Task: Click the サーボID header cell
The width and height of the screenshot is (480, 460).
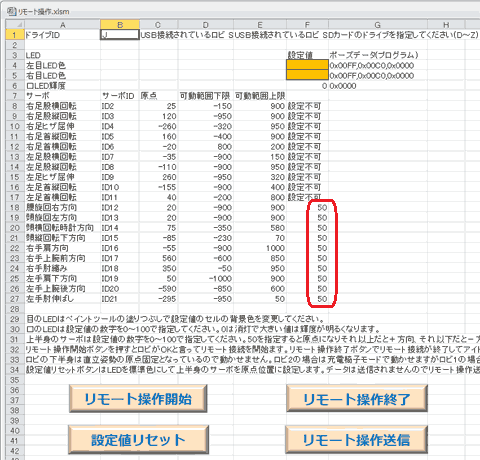Action: pyautogui.click(x=120, y=96)
